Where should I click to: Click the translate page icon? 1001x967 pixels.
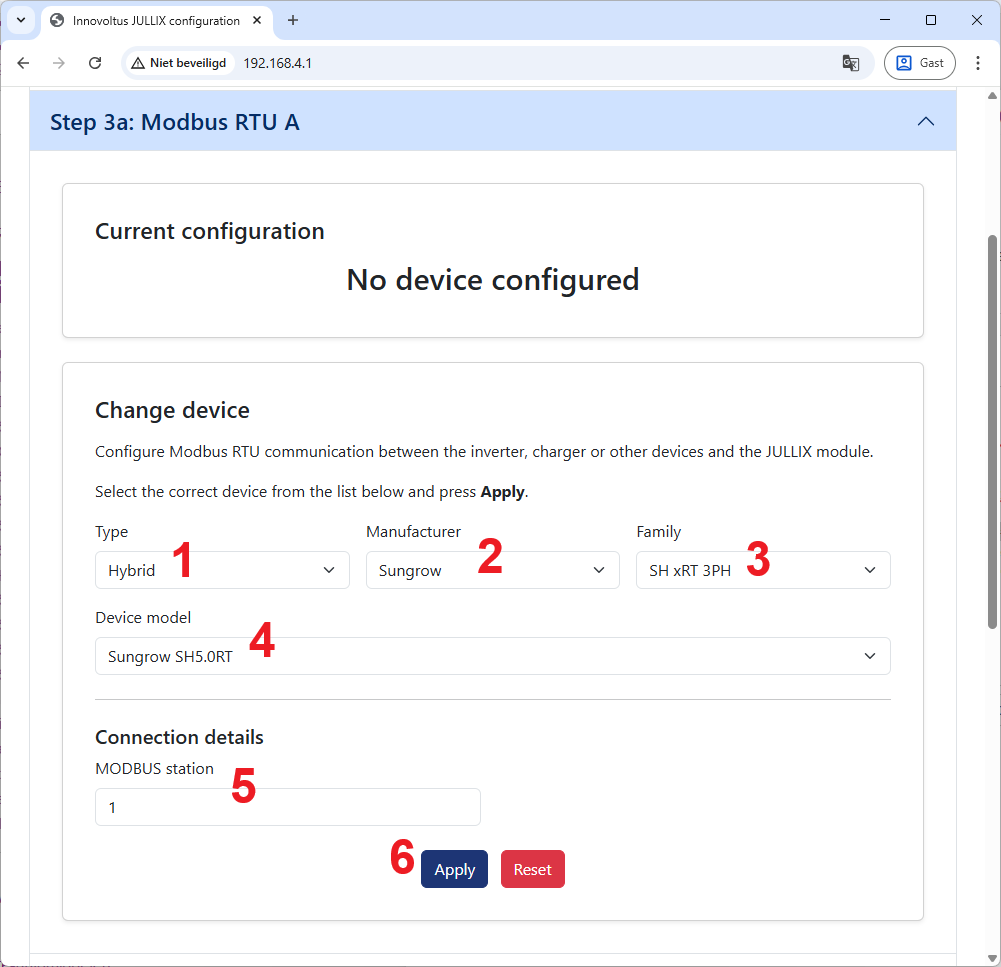[x=850, y=63]
